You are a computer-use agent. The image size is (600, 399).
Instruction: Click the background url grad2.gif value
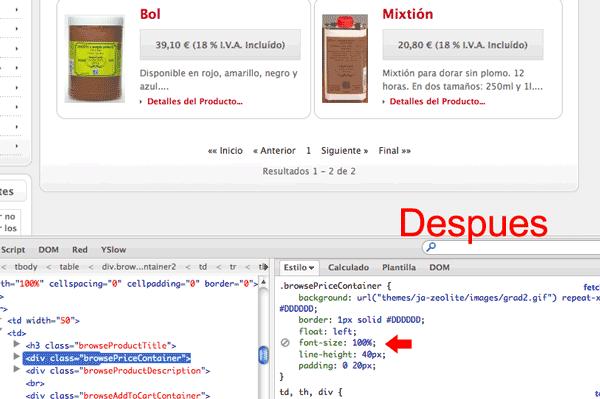click(x=457, y=297)
